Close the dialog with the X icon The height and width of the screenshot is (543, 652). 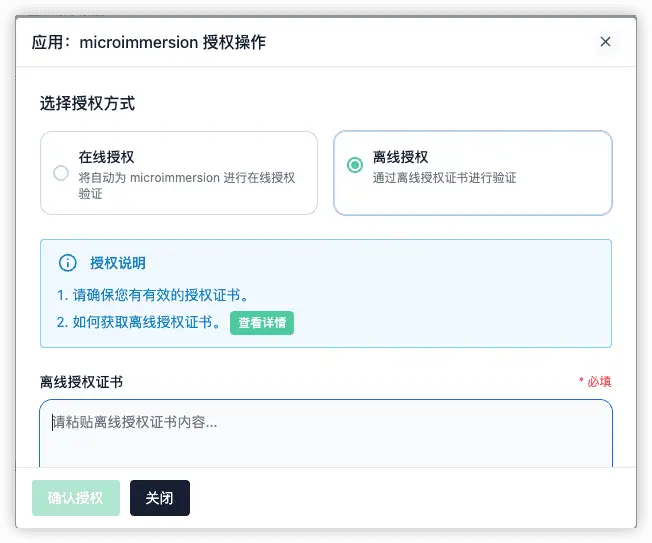pos(605,42)
